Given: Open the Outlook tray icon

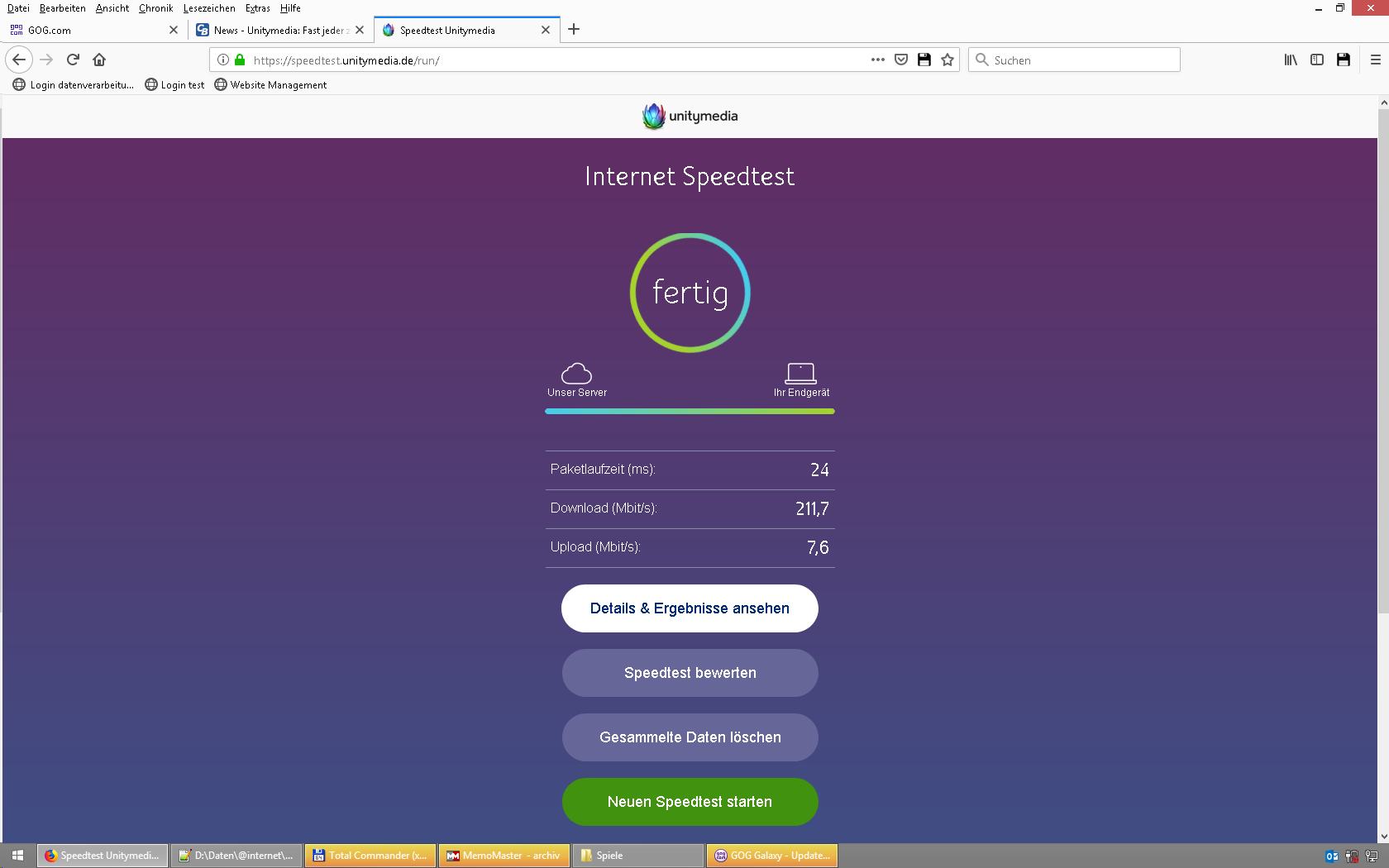Looking at the screenshot, I should point(1332,856).
